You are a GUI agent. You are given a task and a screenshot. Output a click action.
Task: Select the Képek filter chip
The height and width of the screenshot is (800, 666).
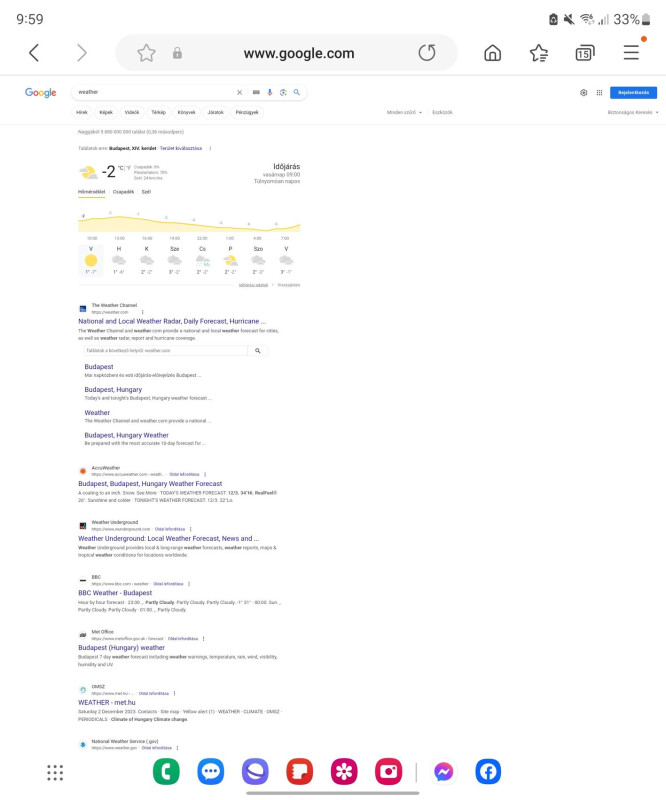pyautogui.click(x=106, y=112)
